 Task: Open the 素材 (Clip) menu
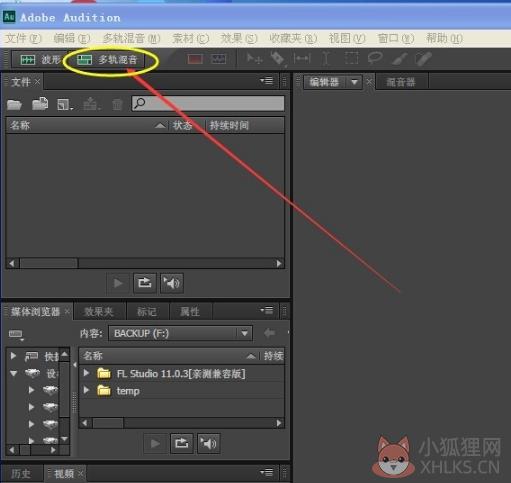pyautogui.click(x=190, y=38)
